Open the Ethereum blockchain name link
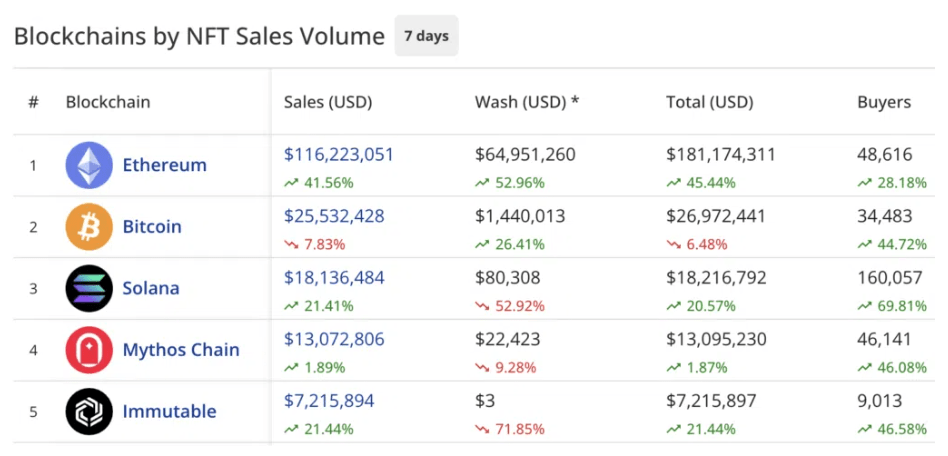 pyautogui.click(x=164, y=165)
